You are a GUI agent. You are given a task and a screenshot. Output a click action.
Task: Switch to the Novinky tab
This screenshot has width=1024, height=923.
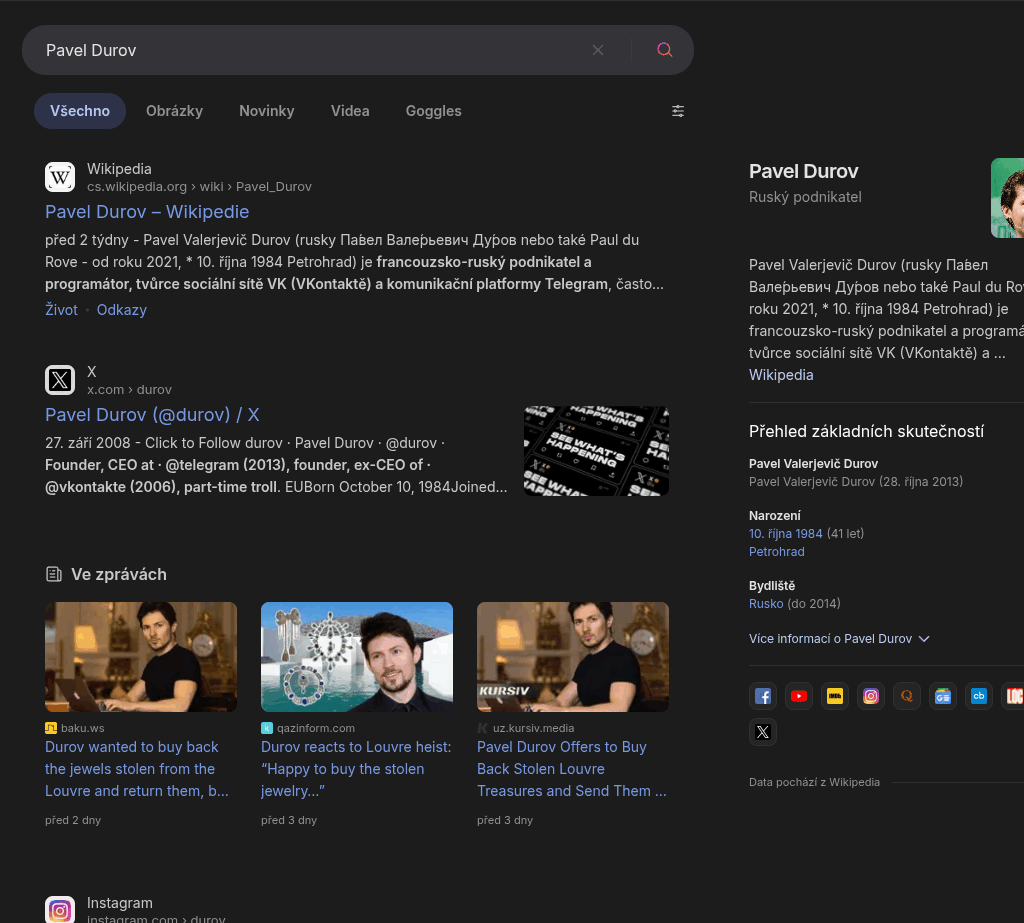point(267,111)
